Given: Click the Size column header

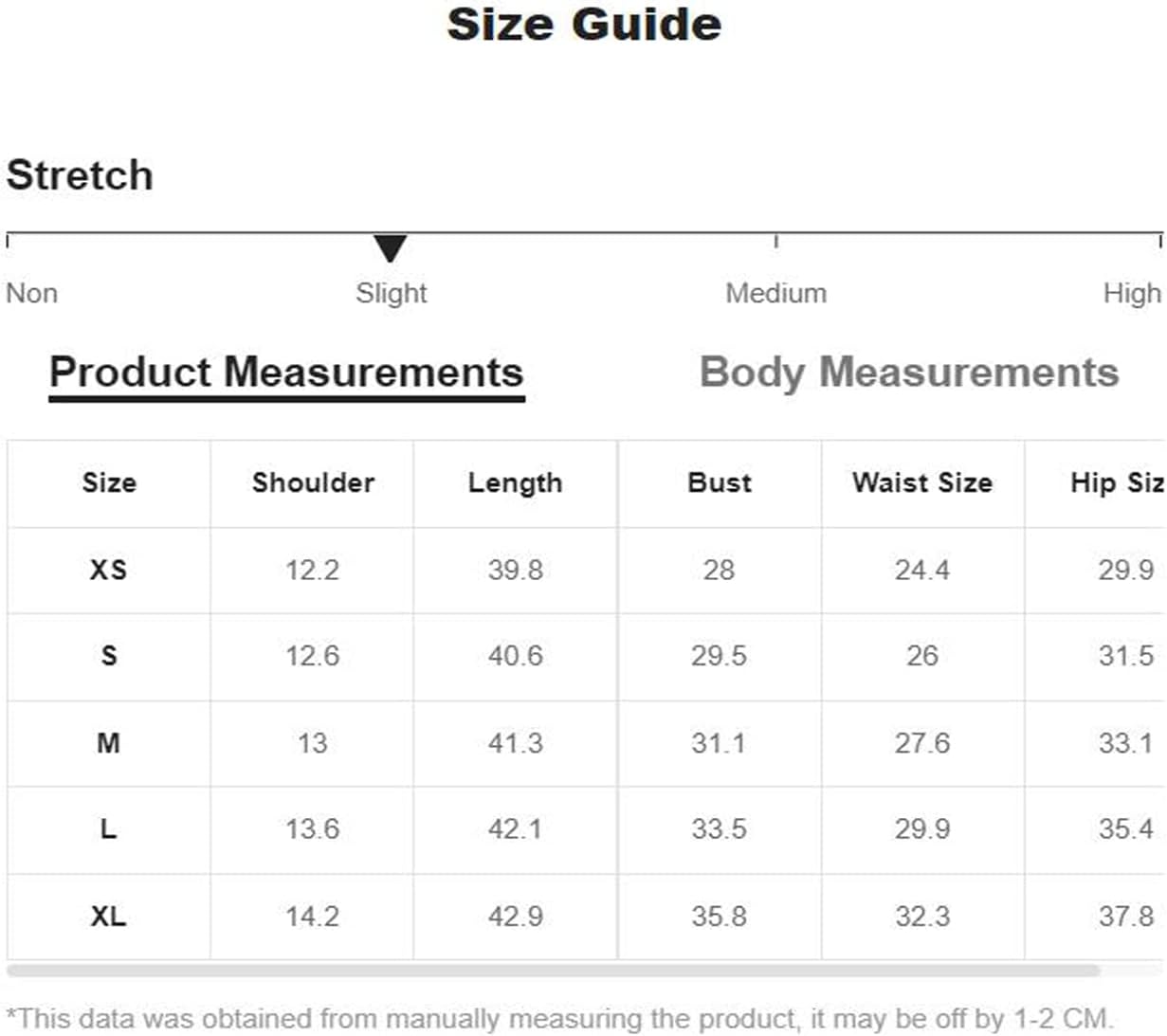Looking at the screenshot, I should (x=108, y=483).
